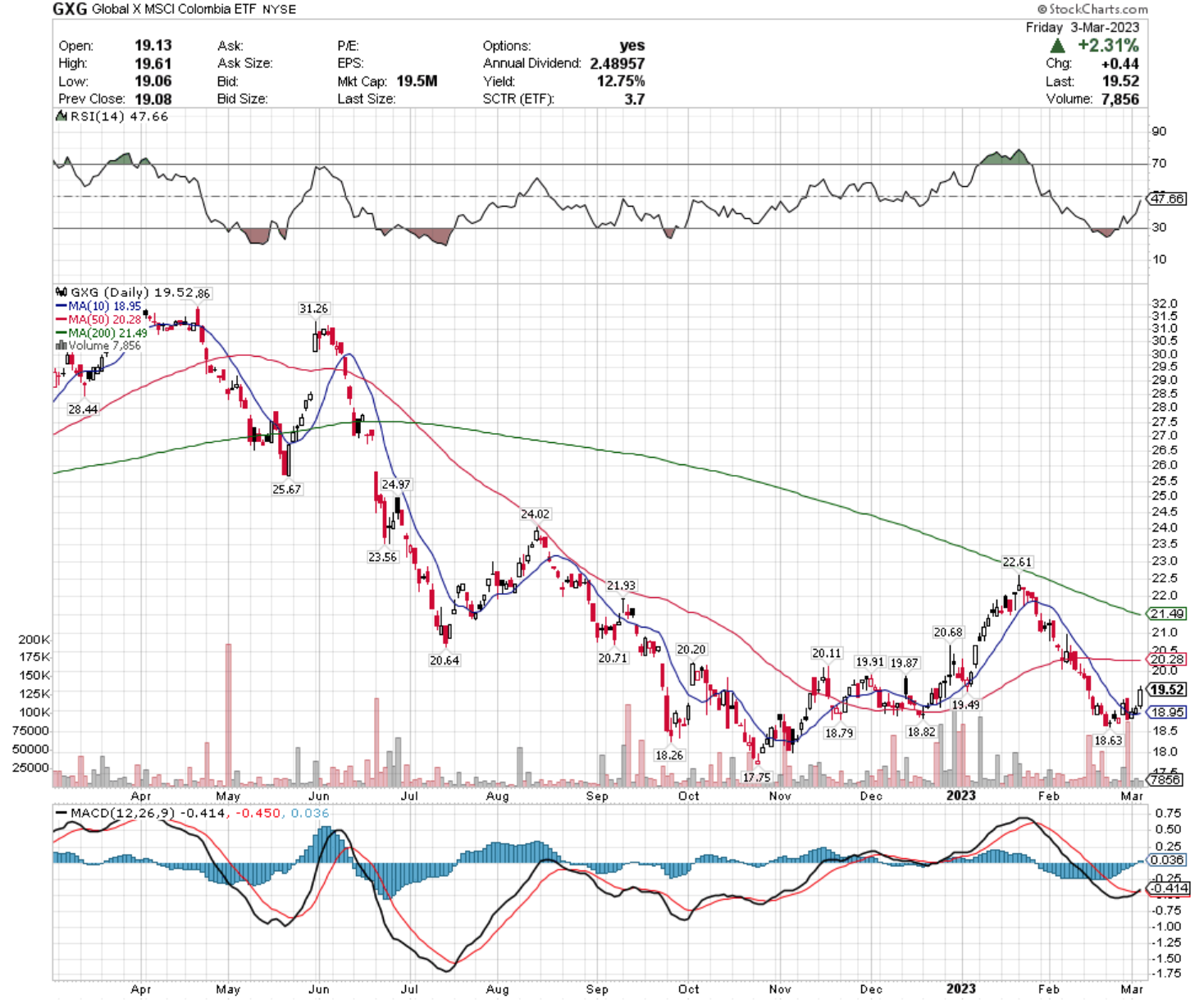The image size is (1204, 1004).
Task: Click the MA(50) 20.28 legend text
Action: [104, 319]
